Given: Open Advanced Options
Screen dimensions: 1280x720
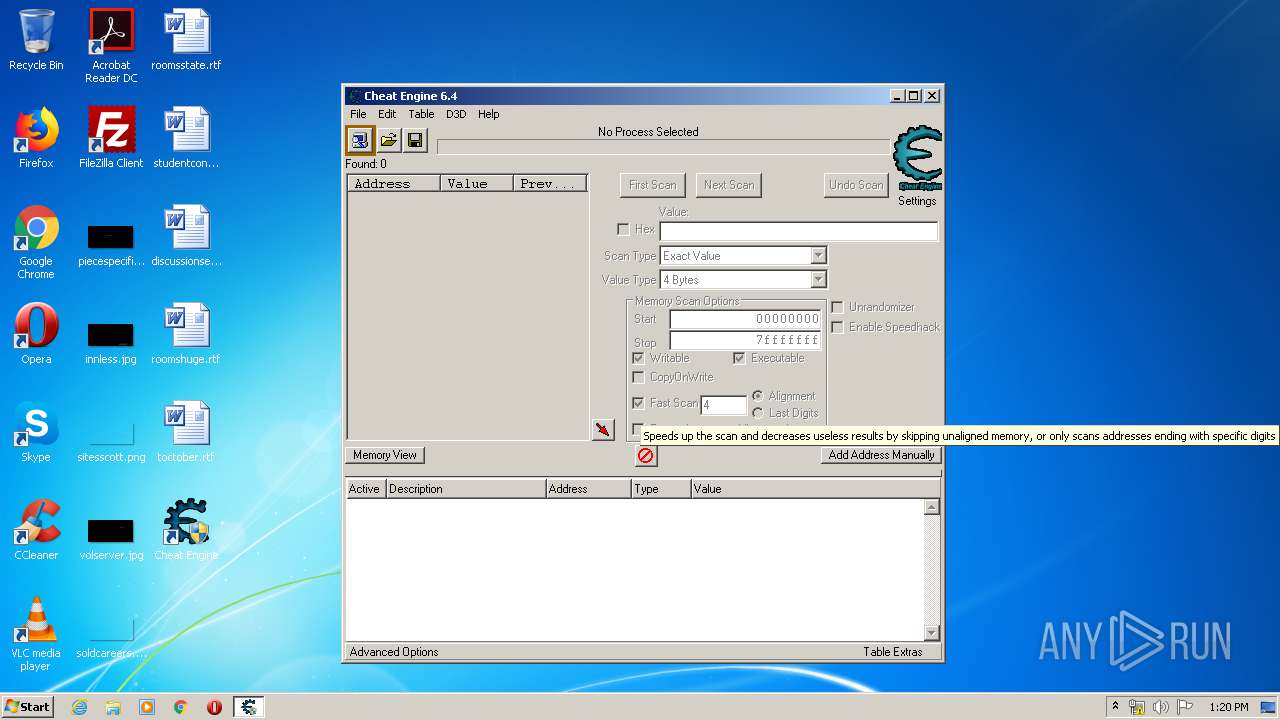Looking at the screenshot, I should 394,652.
